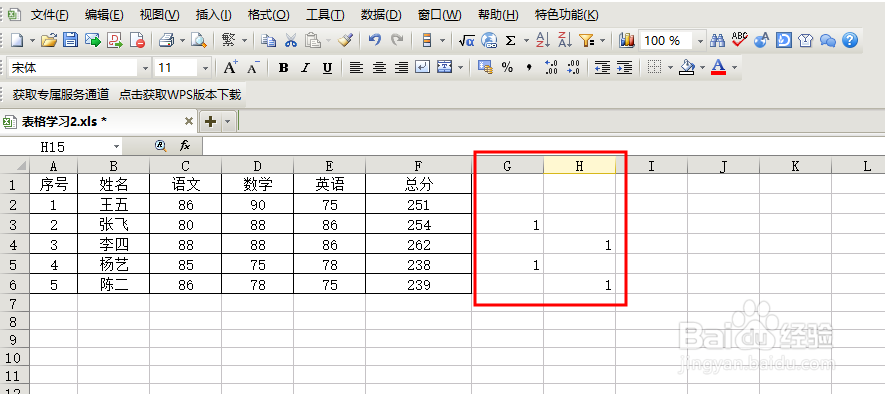885x394 pixels.
Task: Open the font color dropdown arrow
Action: (x=734, y=68)
